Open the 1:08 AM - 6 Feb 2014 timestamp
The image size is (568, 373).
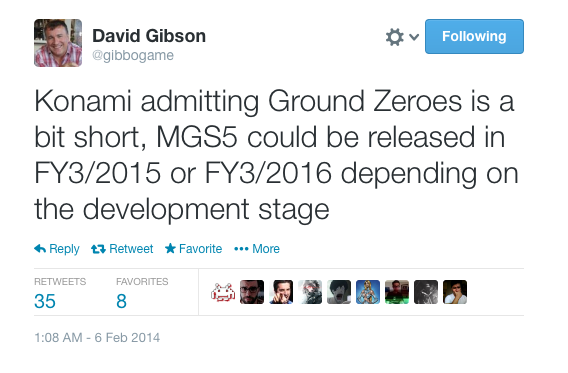97,338
